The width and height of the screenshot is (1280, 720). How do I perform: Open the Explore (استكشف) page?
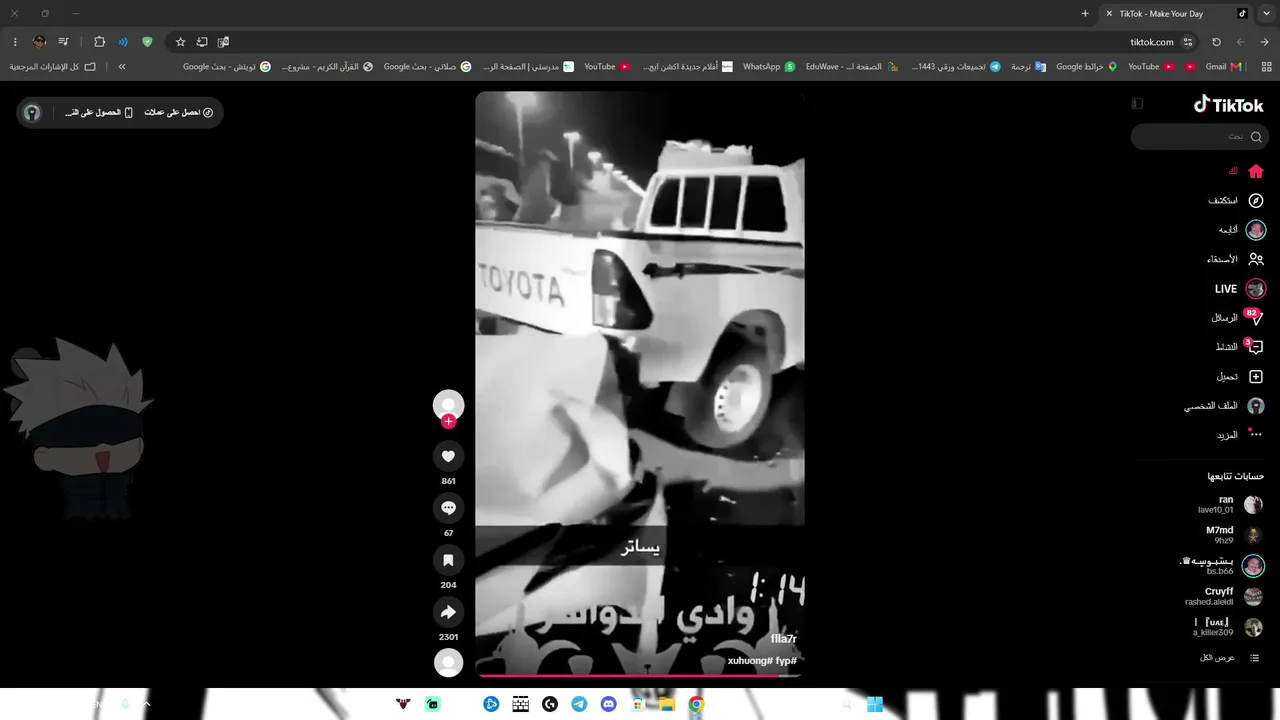coord(1235,201)
